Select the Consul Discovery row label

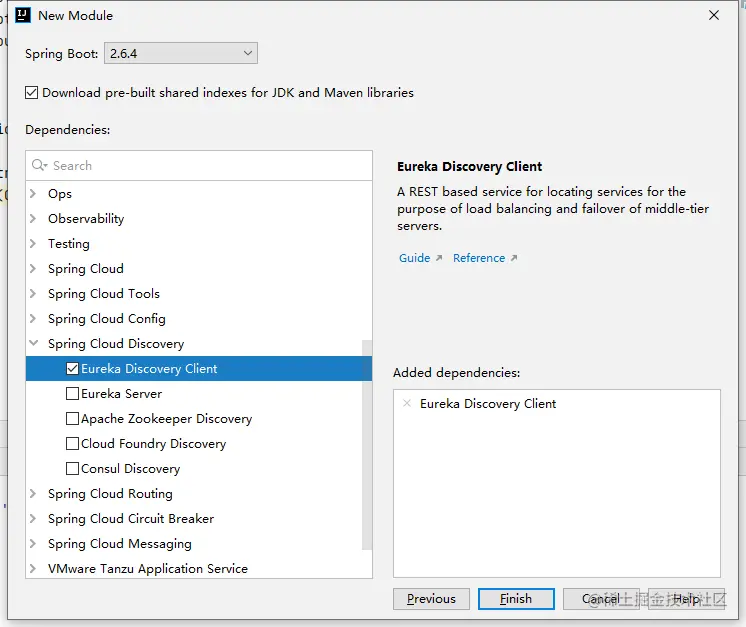coord(130,469)
